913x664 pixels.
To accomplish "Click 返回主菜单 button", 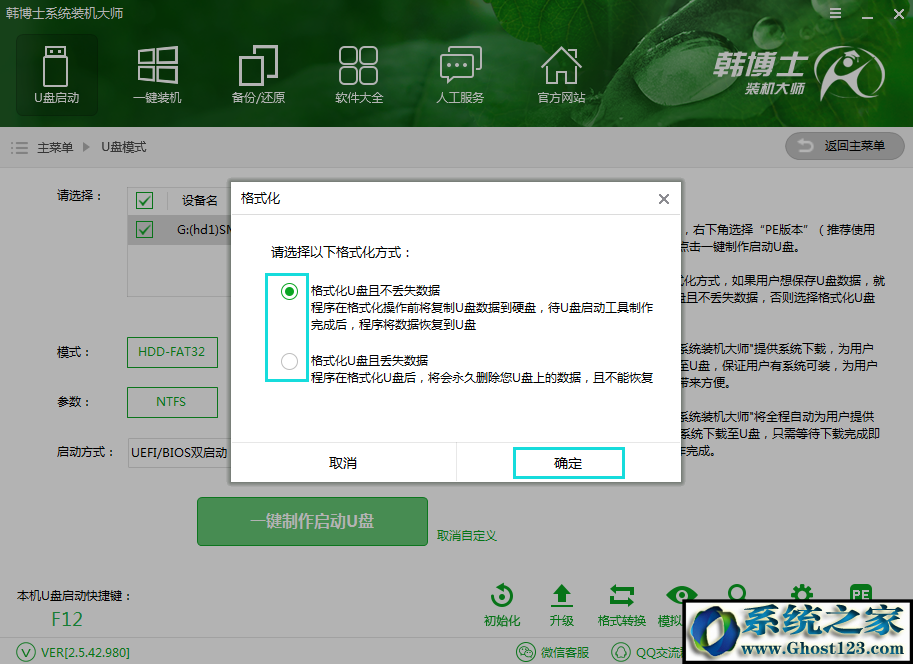I will point(845,146).
